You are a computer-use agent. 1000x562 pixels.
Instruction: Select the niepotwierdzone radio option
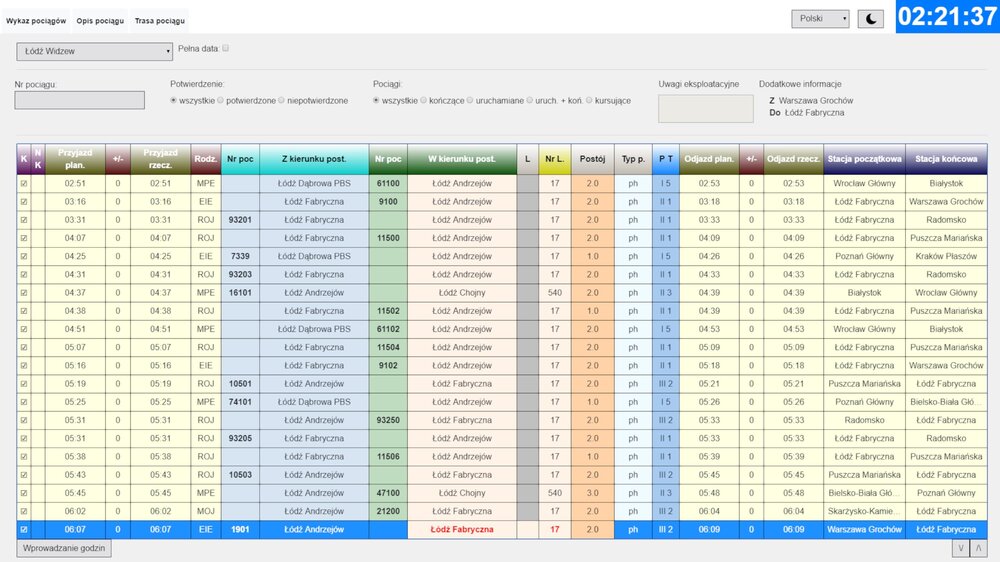pos(282,100)
